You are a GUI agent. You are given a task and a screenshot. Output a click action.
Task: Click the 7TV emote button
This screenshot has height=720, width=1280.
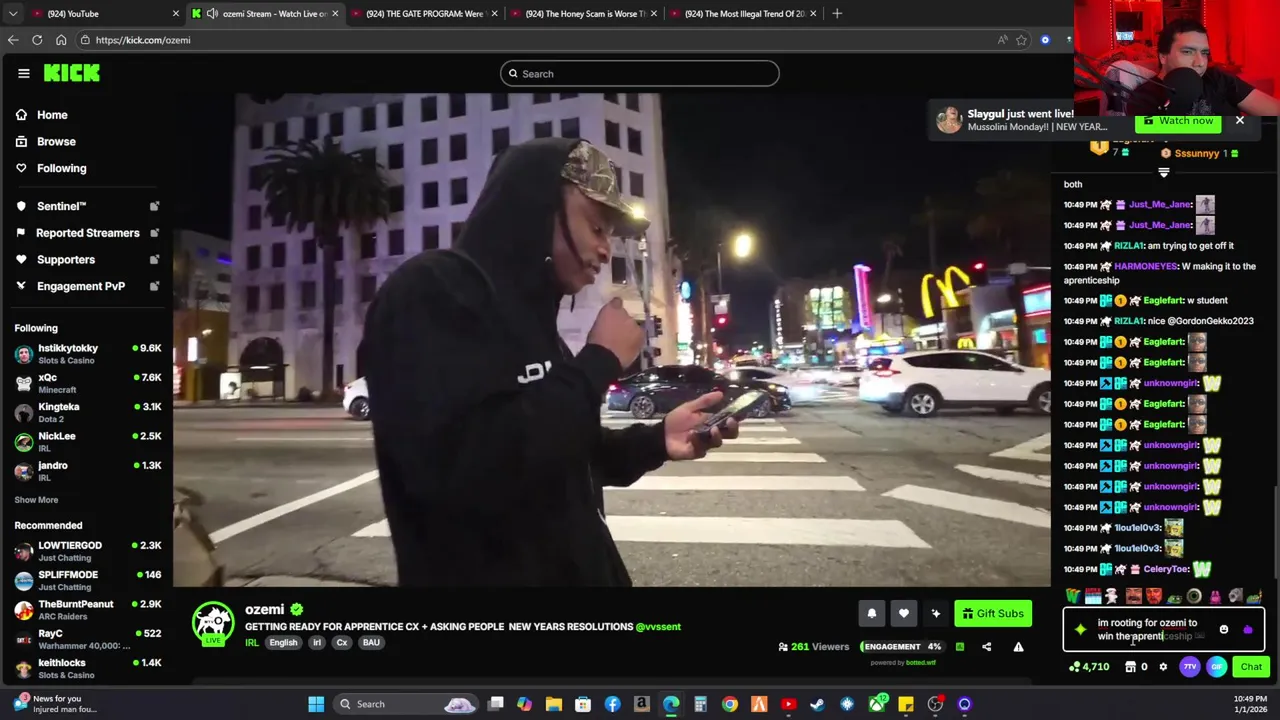tap(1190, 667)
